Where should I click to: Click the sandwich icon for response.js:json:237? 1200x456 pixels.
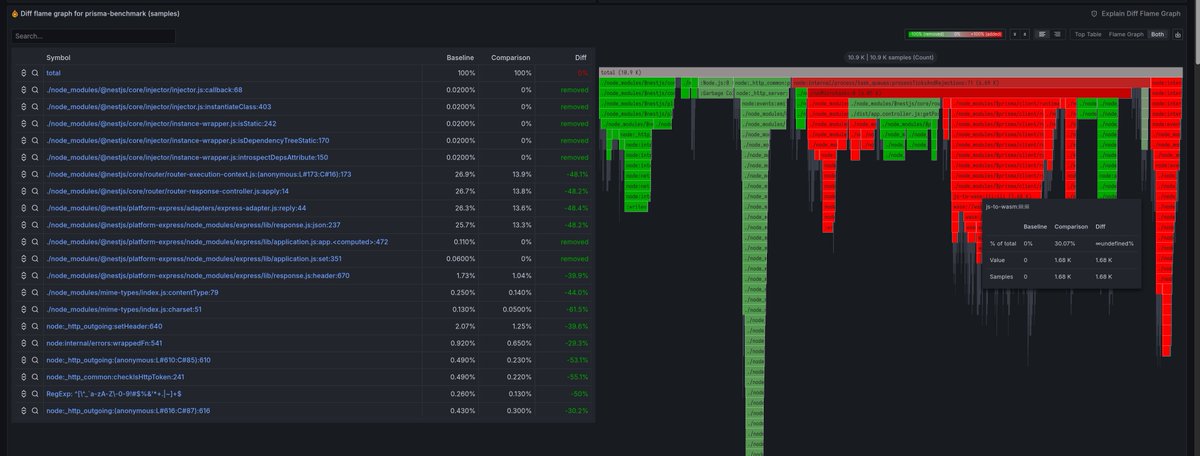tap(23, 225)
